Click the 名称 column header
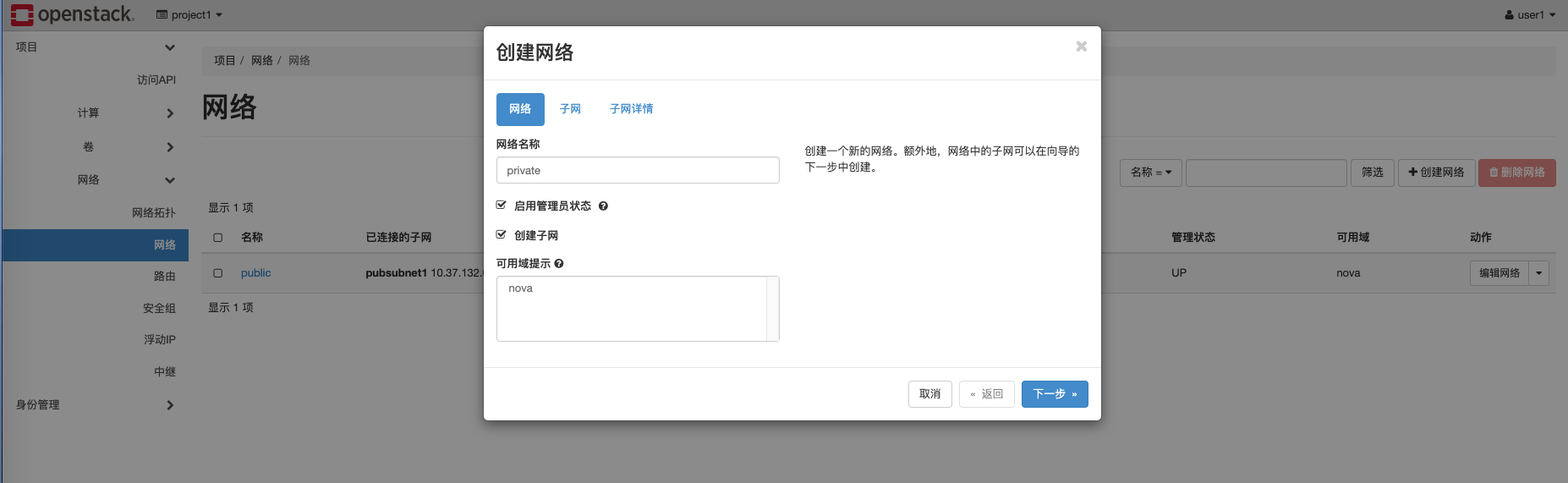Viewport: 1568px width, 483px height. [252, 238]
